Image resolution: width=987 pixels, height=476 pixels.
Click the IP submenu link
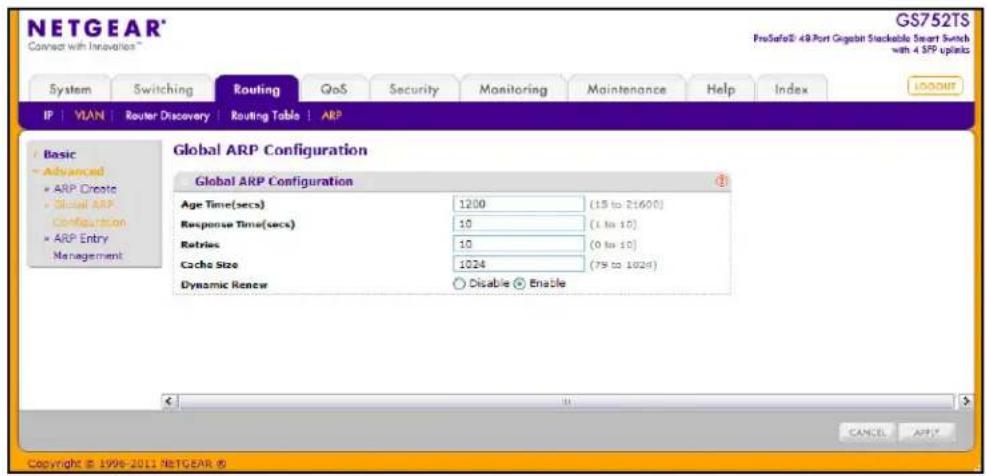click(48, 116)
